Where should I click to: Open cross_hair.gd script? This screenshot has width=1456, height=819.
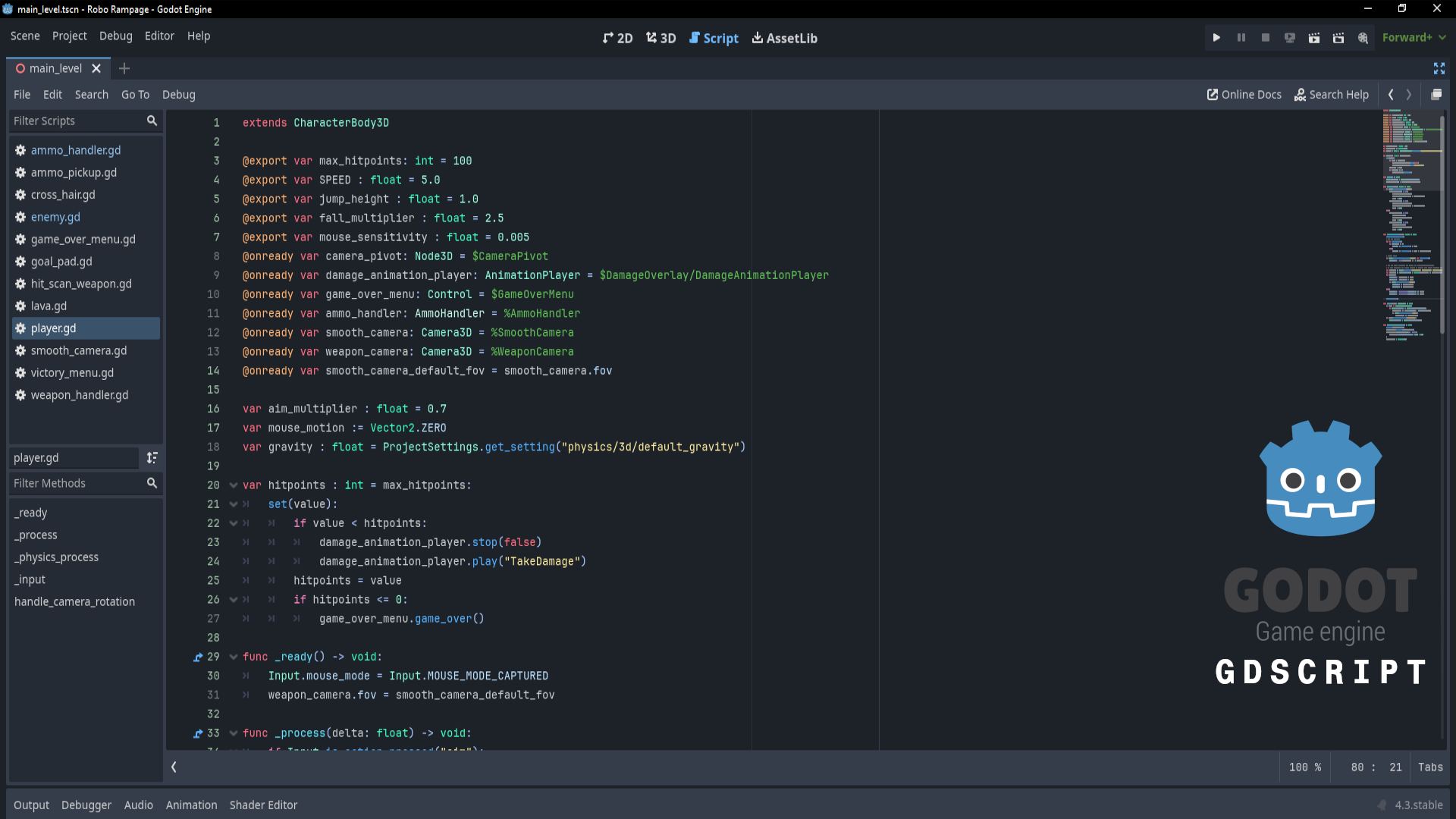(85, 195)
